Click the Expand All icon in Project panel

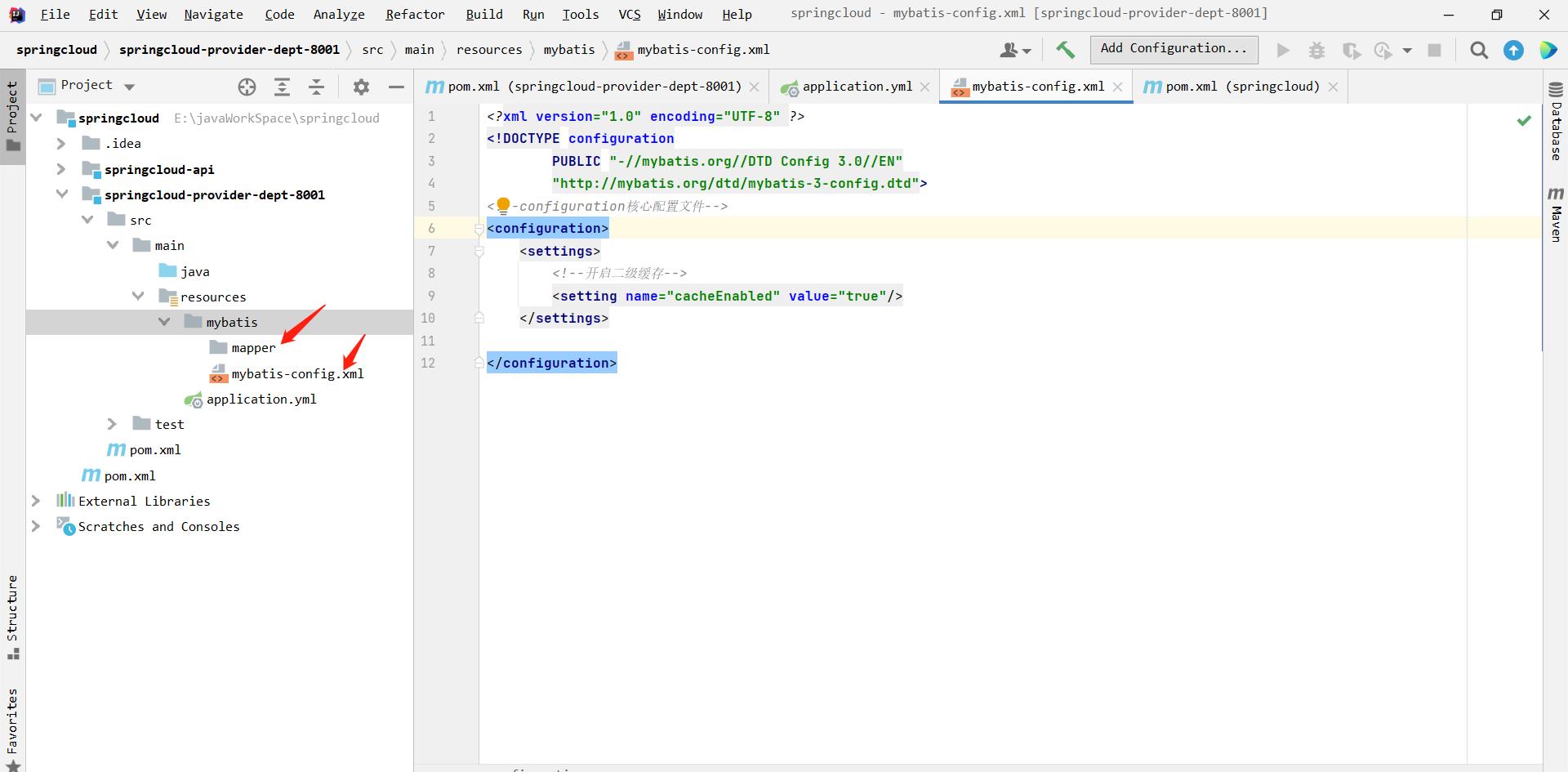(x=282, y=87)
